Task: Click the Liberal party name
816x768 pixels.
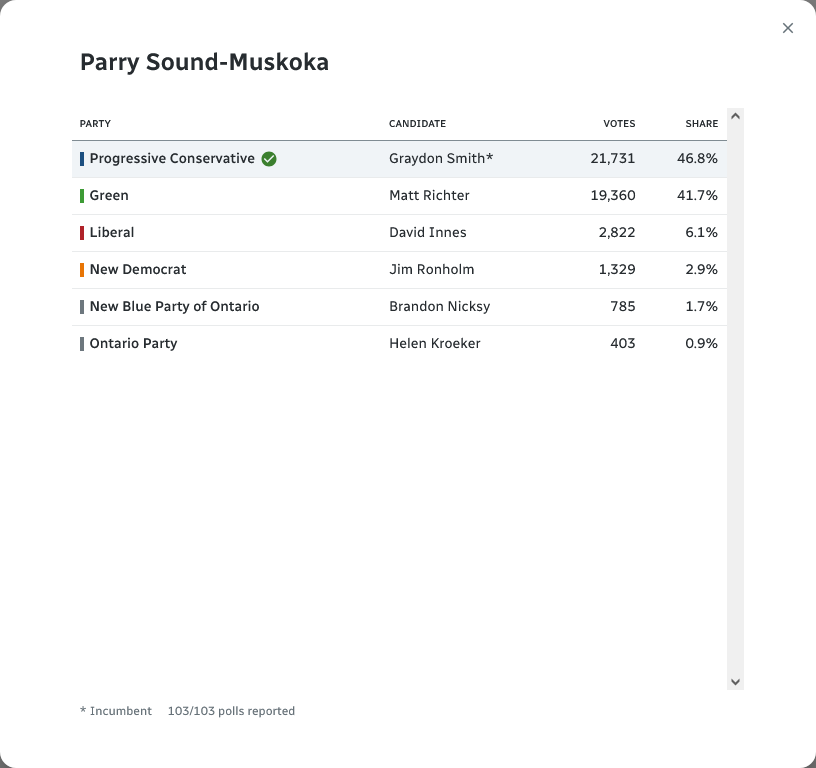Action: pos(112,233)
